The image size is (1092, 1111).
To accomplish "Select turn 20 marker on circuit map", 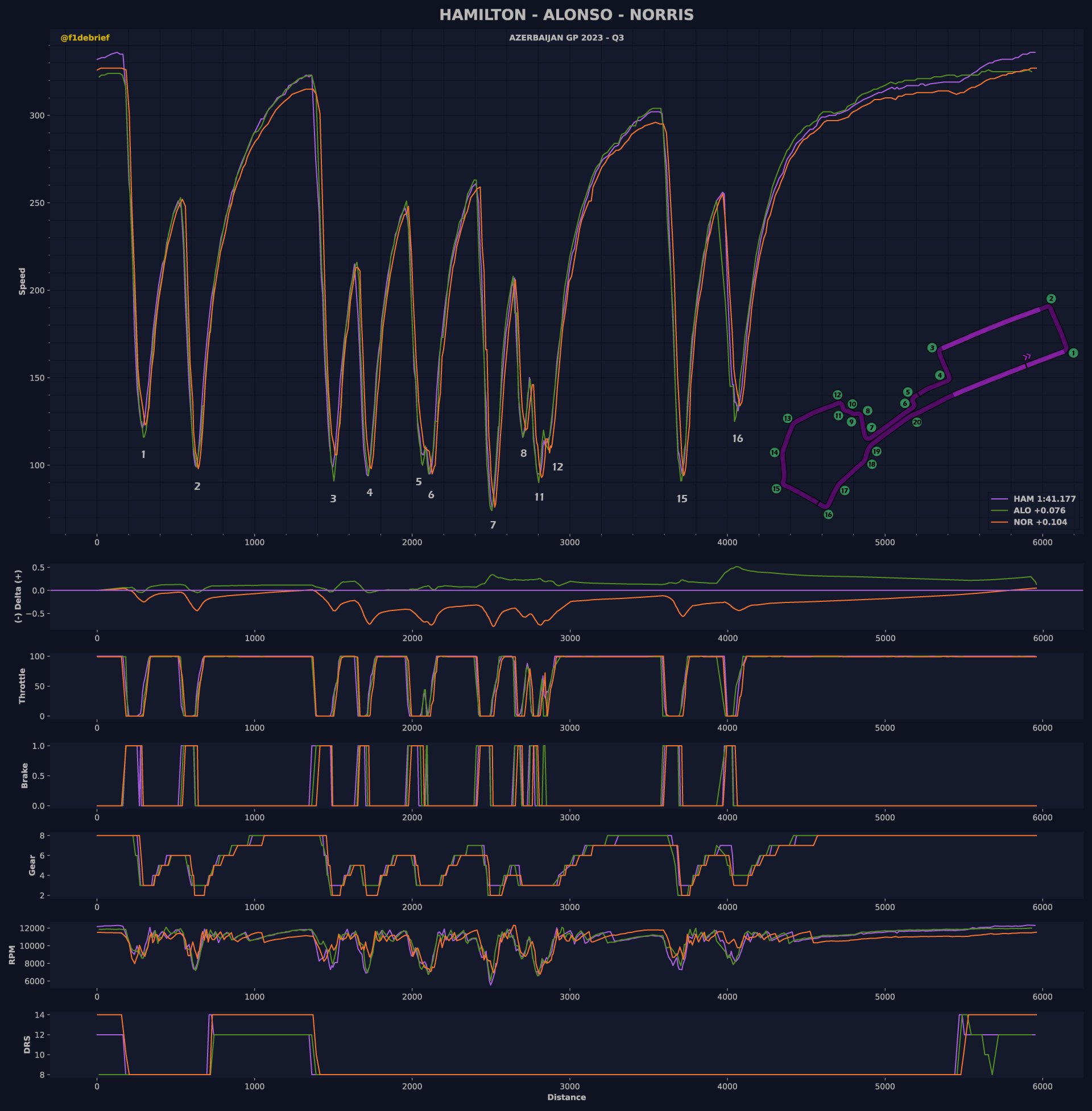I will (916, 422).
